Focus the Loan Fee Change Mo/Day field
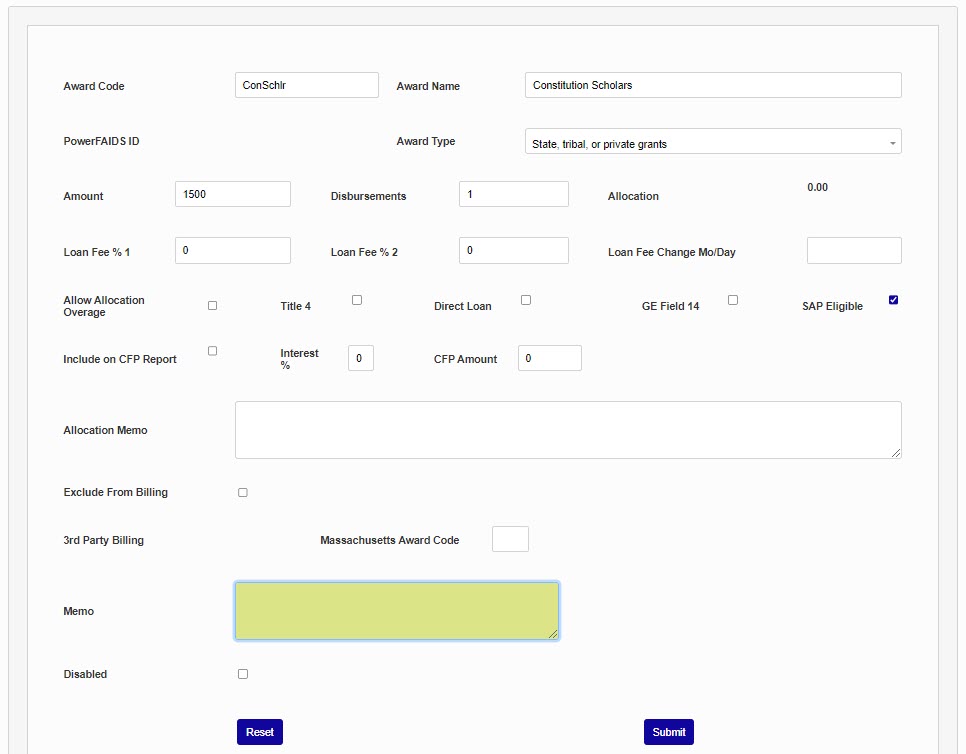This screenshot has height=754, width=966. 853,250
